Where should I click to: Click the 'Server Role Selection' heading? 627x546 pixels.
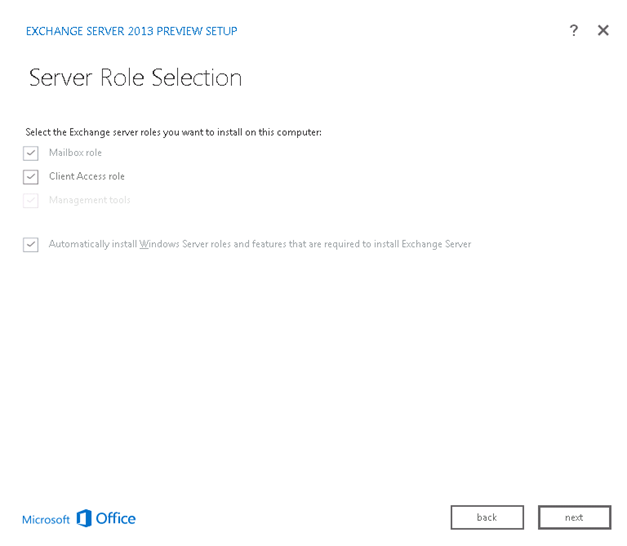[135, 78]
